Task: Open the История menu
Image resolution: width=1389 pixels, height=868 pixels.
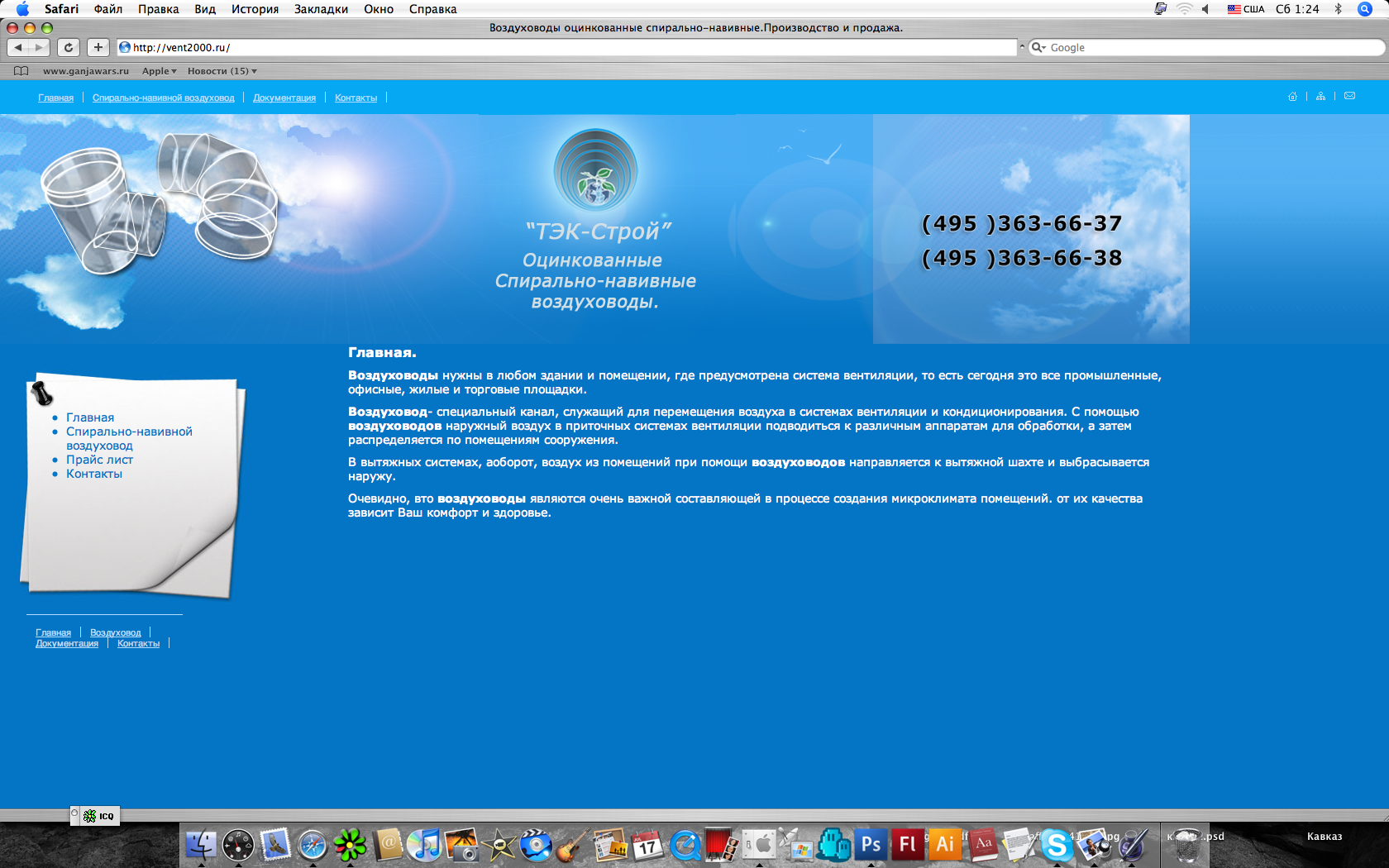Action: (x=255, y=9)
